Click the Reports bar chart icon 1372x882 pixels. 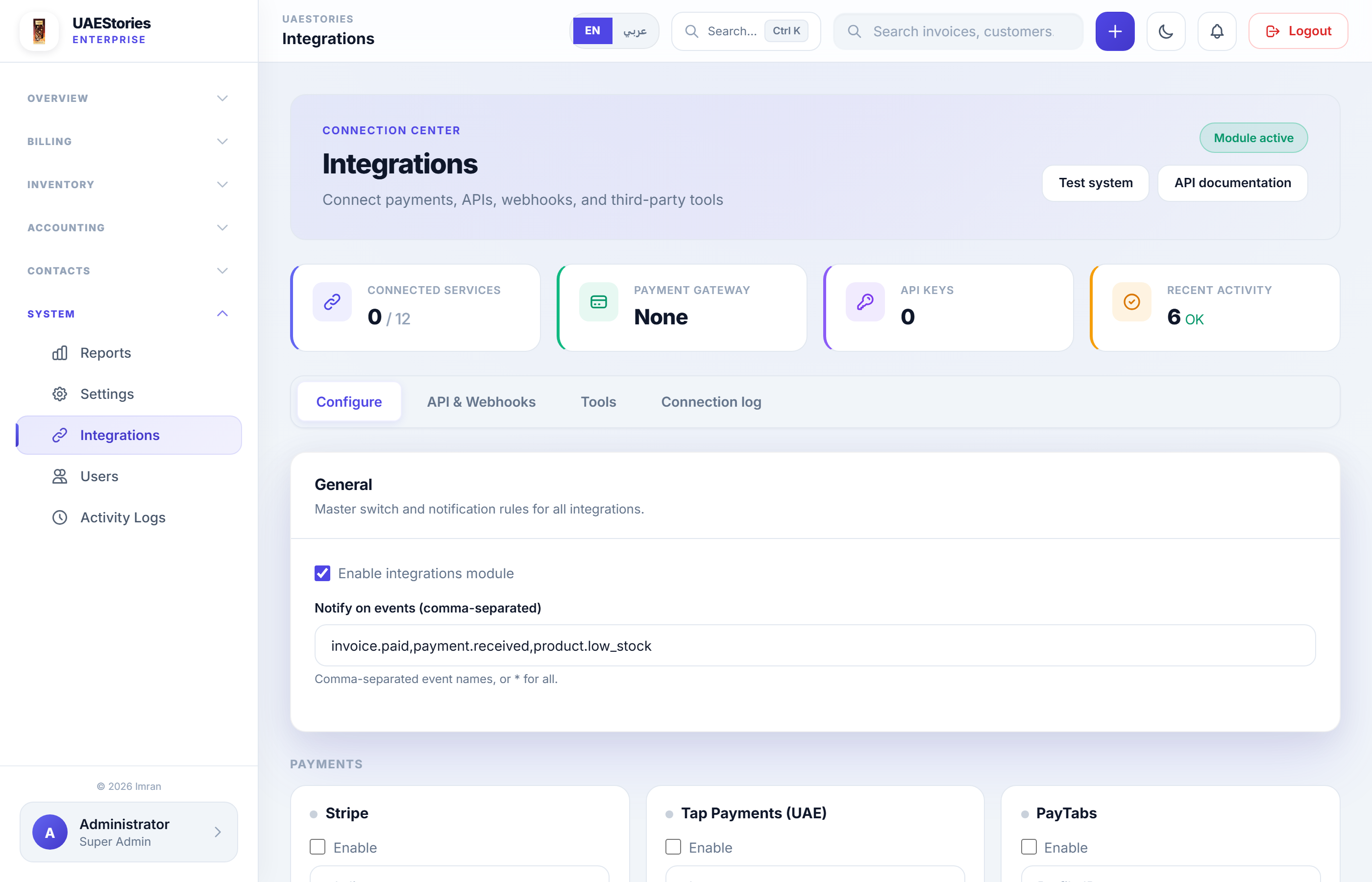coord(60,353)
